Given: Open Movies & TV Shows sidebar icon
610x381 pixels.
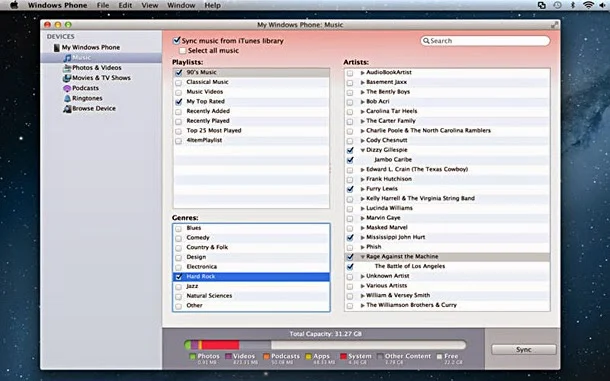Looking at the screenshot, I should (x=67, y=78).
